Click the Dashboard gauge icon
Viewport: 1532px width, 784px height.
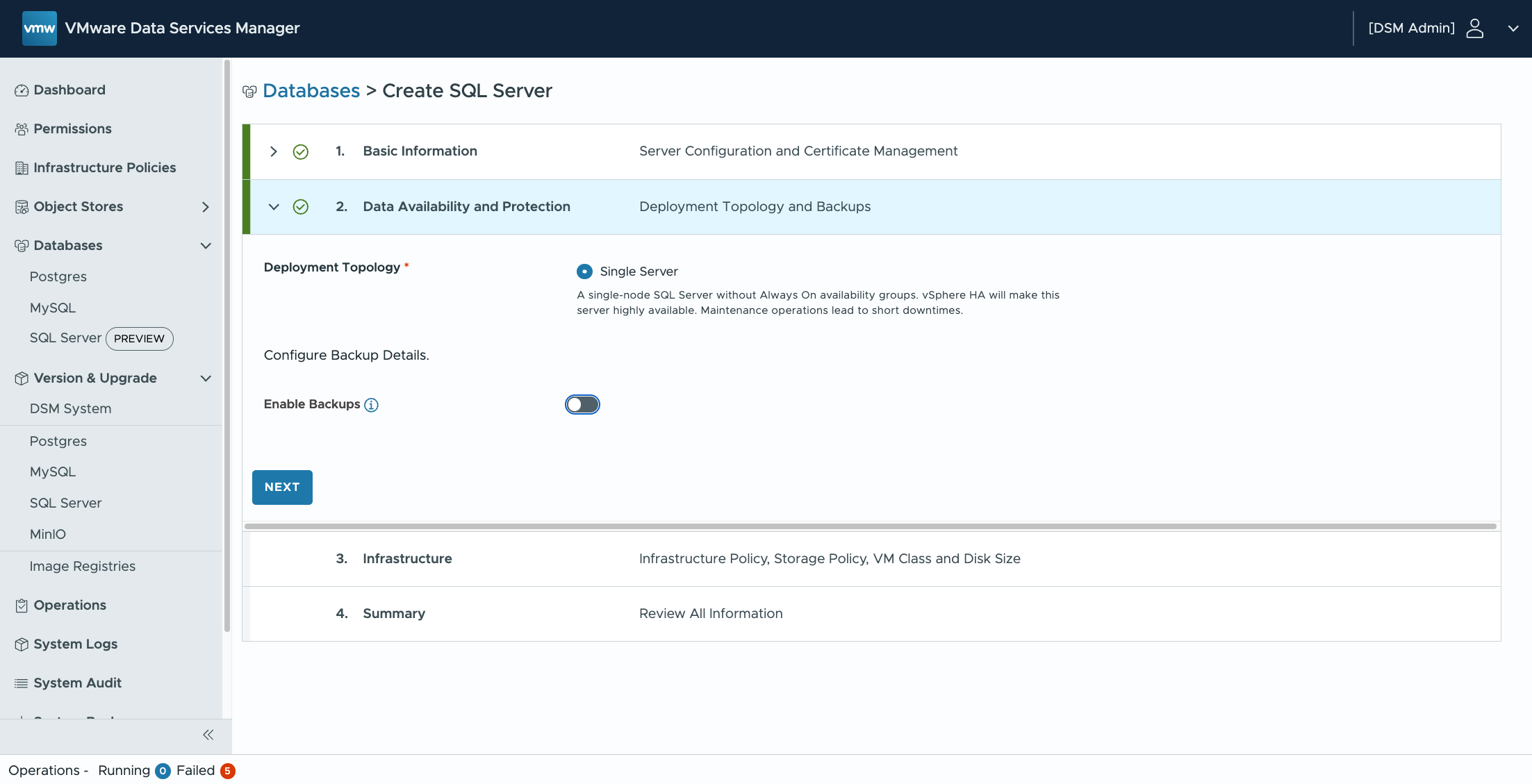[x=22, y=90]
